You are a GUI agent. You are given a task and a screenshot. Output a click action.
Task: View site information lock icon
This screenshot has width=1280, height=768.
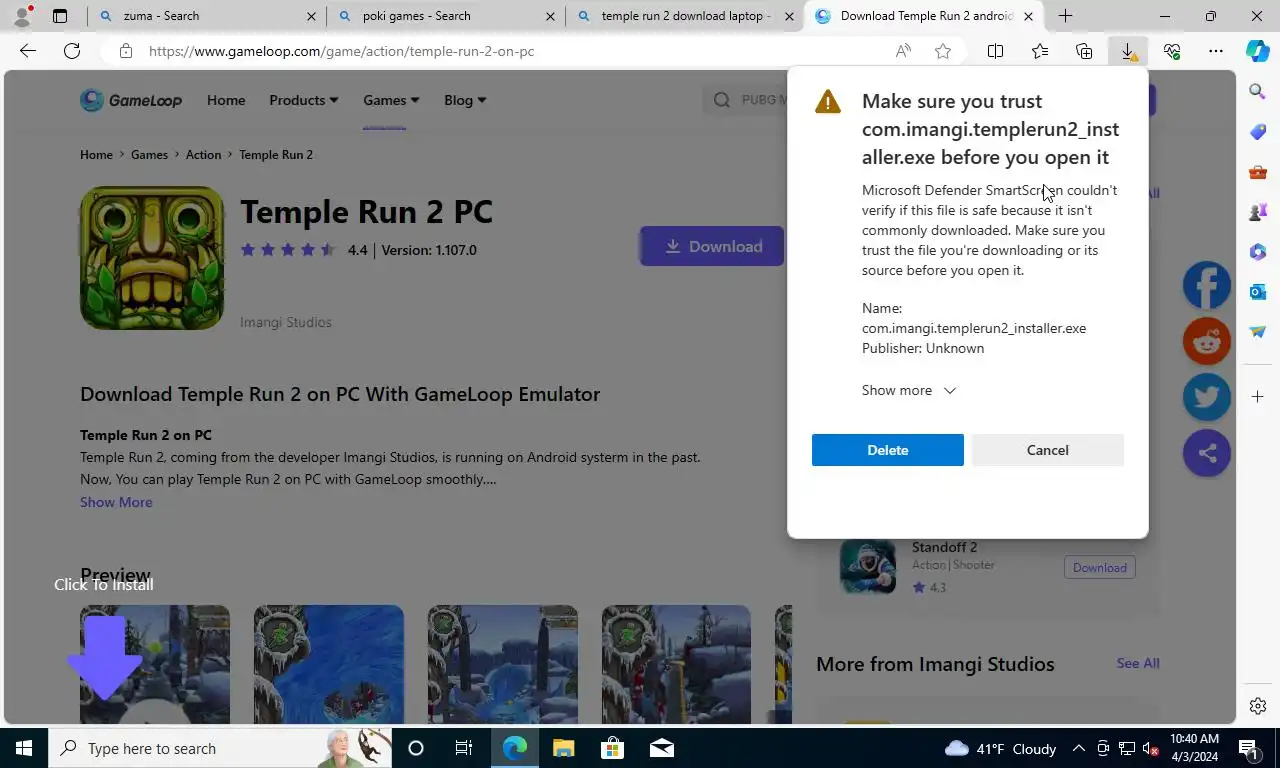[x=126, y=51]
